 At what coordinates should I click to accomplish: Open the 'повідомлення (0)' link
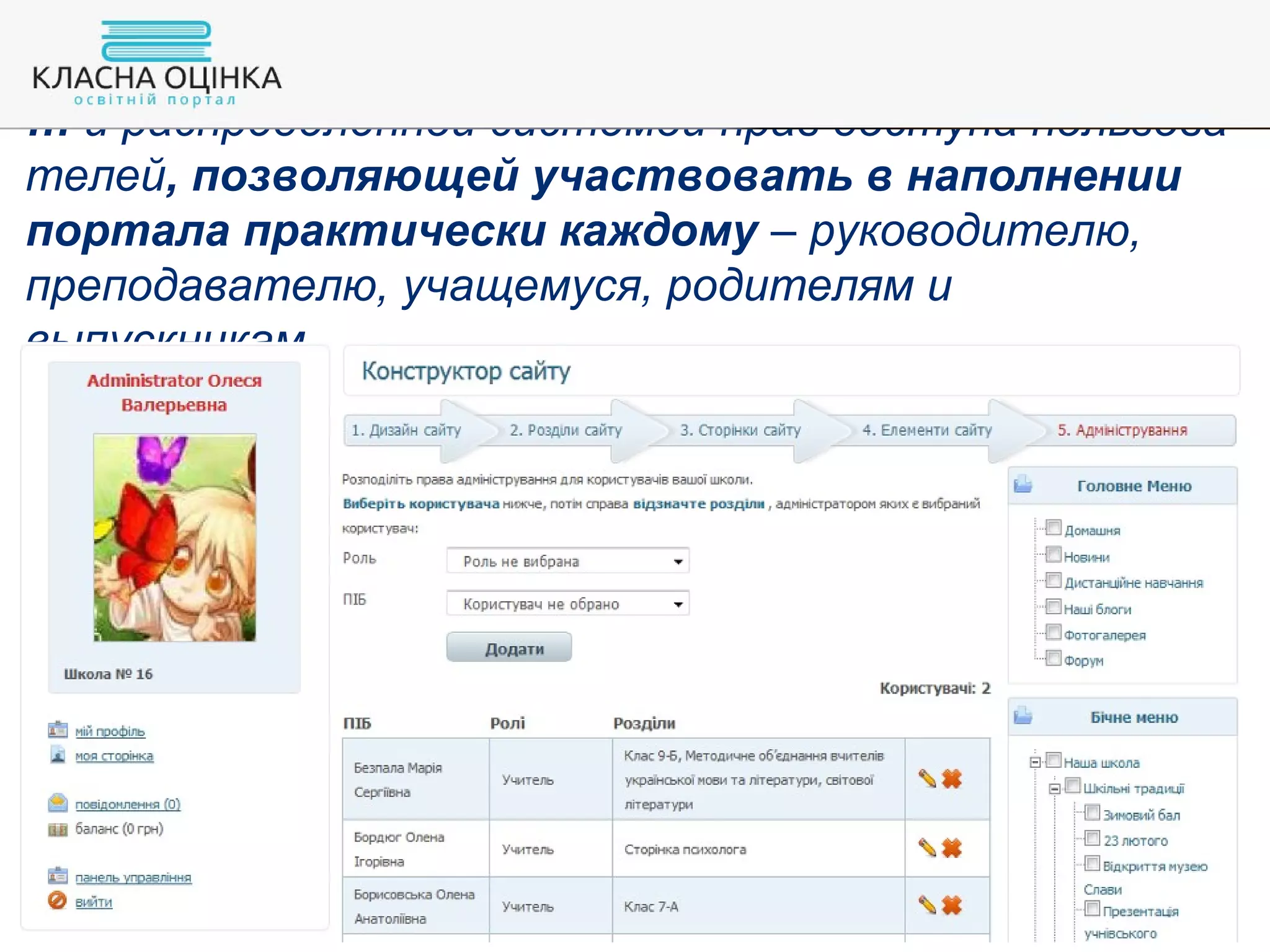point(128,804)
